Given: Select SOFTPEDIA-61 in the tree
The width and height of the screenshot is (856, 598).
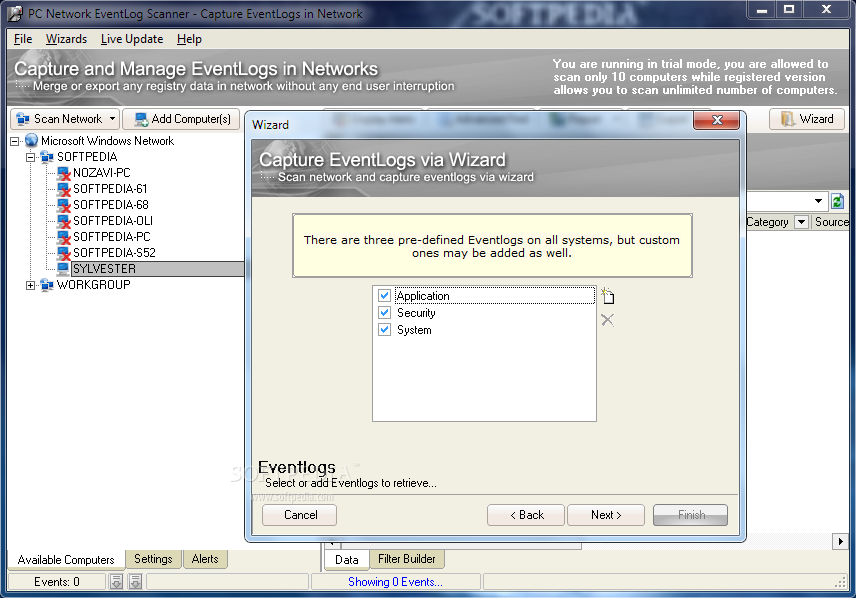Looking at the screenshot, I should pos(110,189).
